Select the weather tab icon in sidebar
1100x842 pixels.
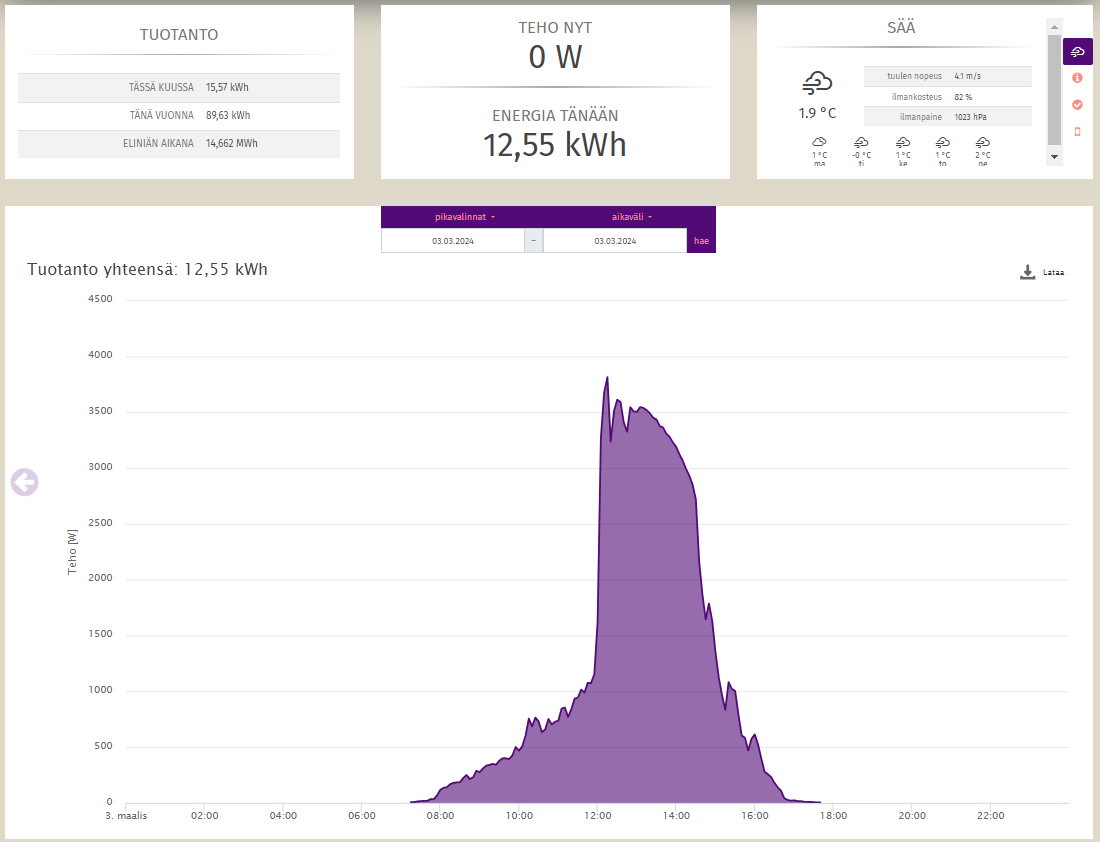[x=1077, y=51]
